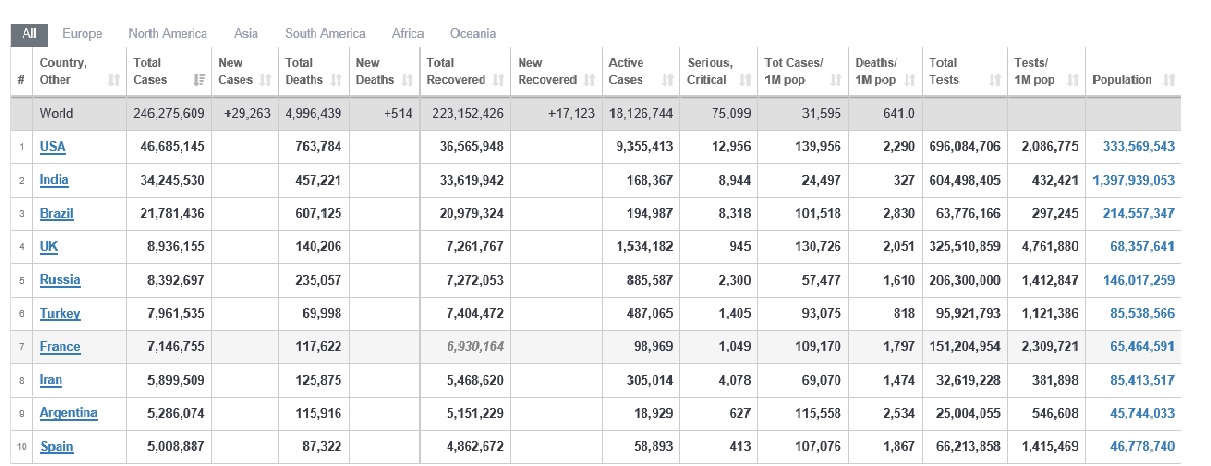Screen dimensions: 1211x466
Task: Open the UK country link
Action: pyautogui.click(x=49, y=247)
